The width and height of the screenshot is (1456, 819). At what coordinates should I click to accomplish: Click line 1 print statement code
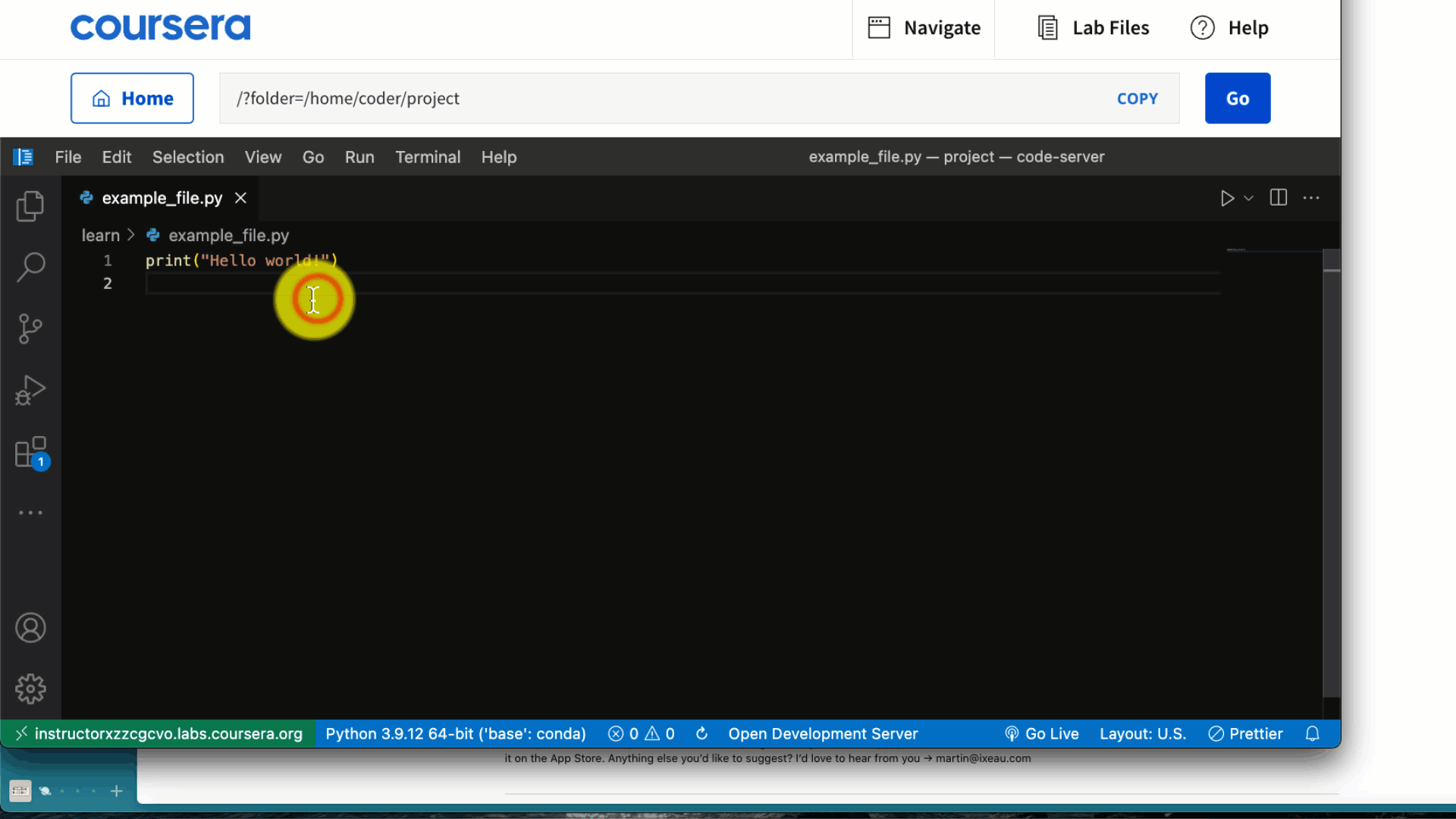(242, 261)
